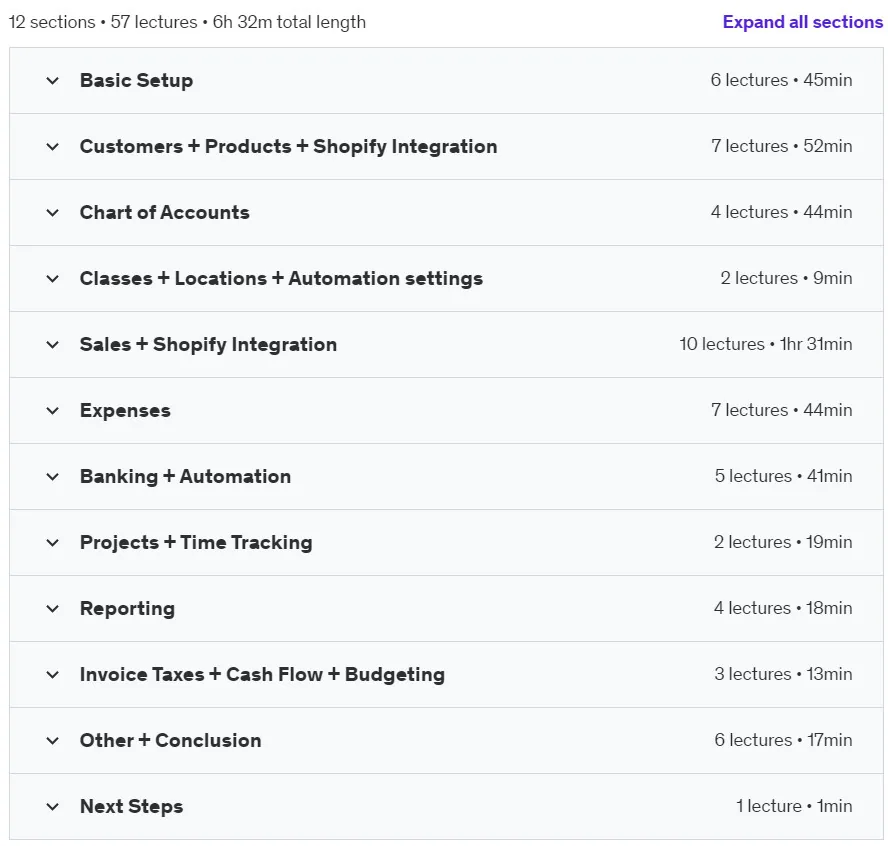Open chevron for Classes + Locations + Automation settings
This screenshot has width=888, height=846.
(x=53, y=279)
